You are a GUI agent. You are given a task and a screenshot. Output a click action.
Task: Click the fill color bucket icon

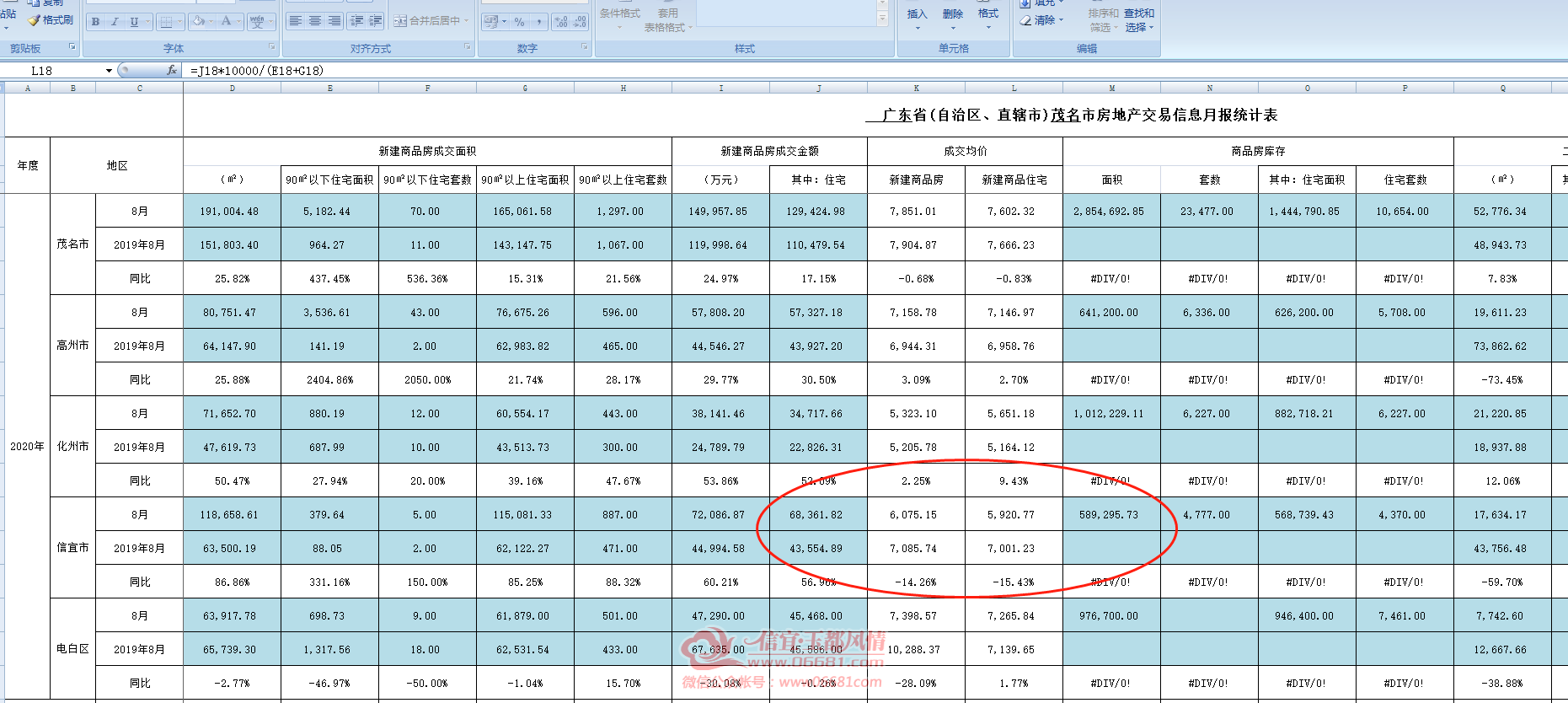[x=199, y=21]
